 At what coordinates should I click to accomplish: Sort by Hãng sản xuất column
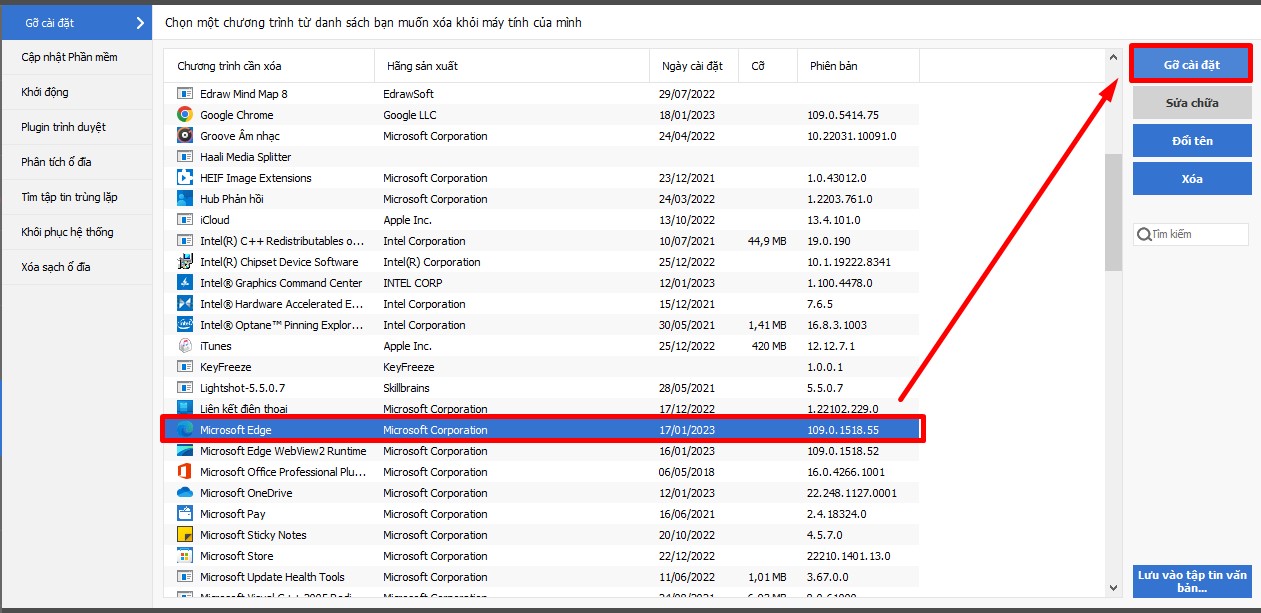(511, 66)
